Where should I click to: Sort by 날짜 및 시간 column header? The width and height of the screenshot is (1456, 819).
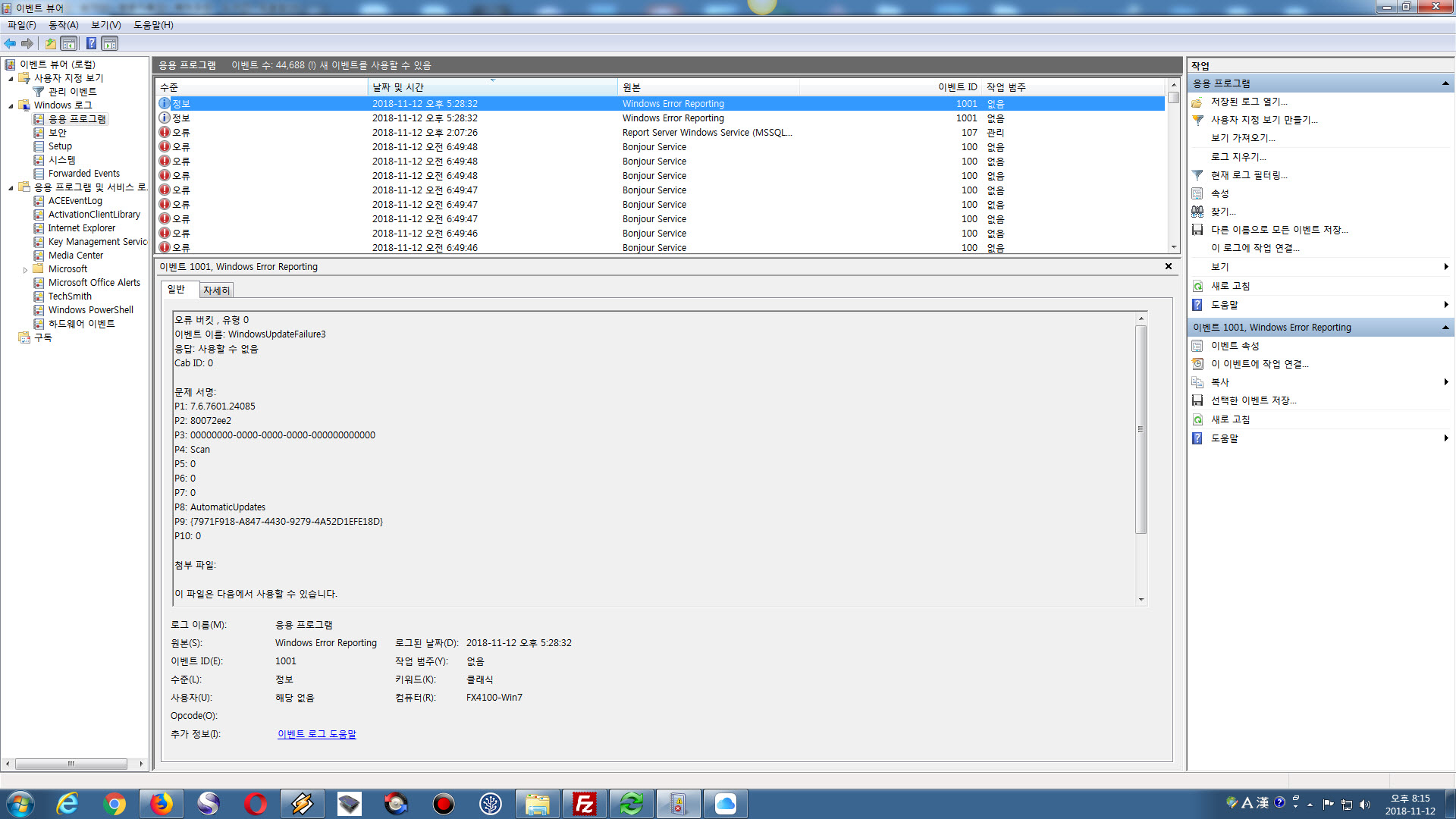pos(493,87)
